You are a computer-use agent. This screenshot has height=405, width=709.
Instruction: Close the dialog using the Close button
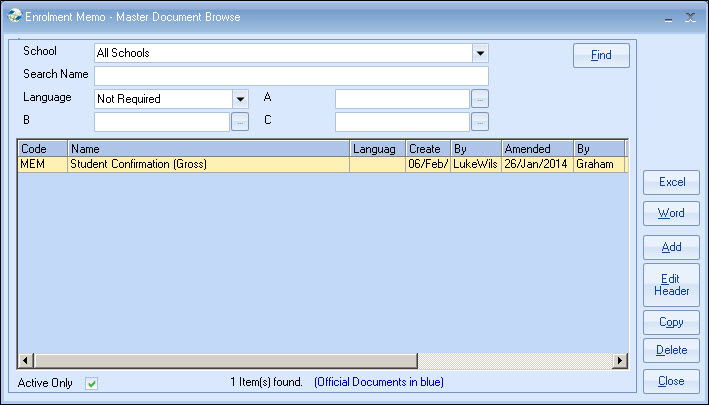click(671, 381)
